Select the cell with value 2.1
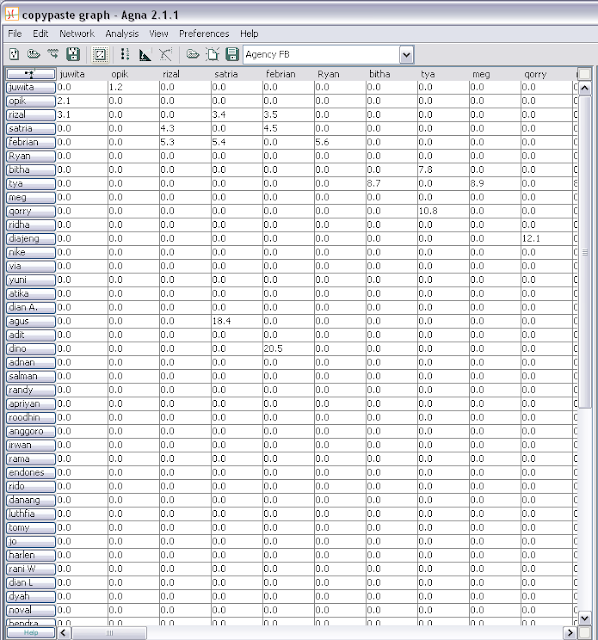 click(82, 101)
